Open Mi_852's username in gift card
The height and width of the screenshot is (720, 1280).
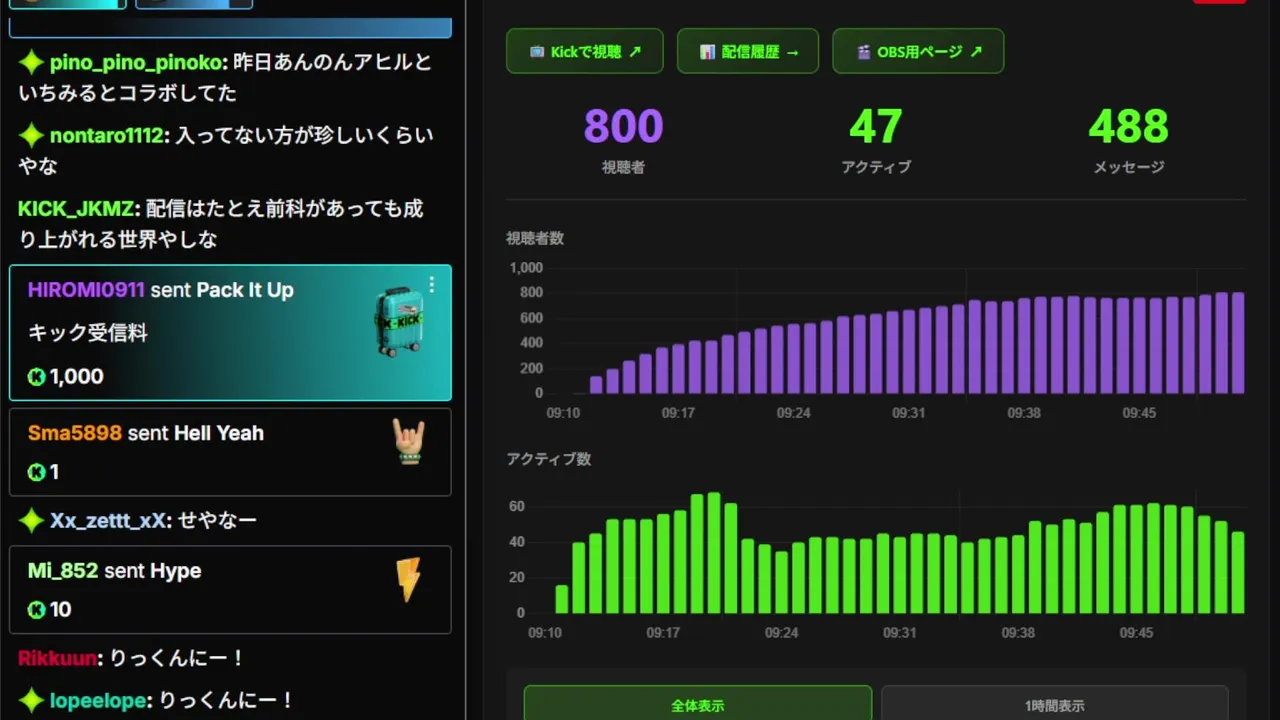pyautogui.click(x=63, y=571)
